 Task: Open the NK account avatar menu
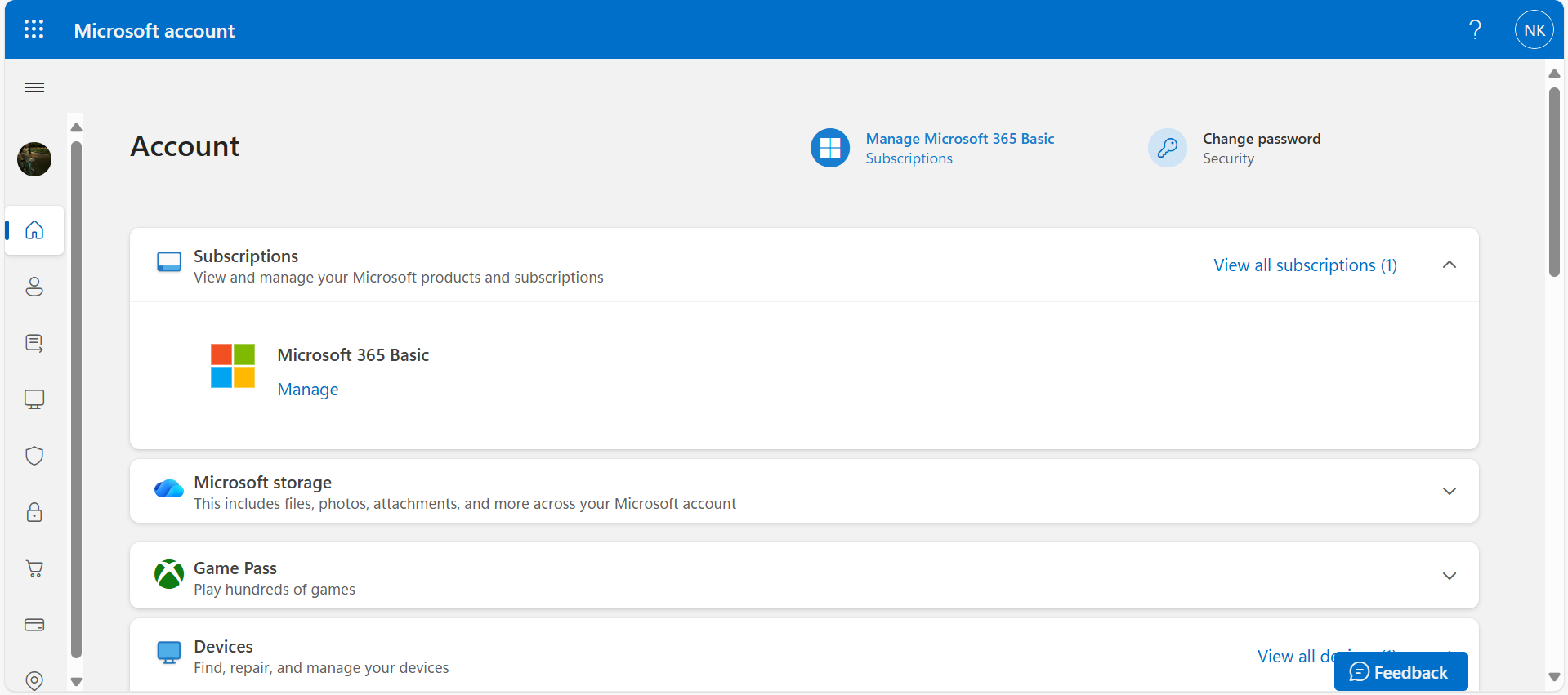click(x=1534, y=30)
